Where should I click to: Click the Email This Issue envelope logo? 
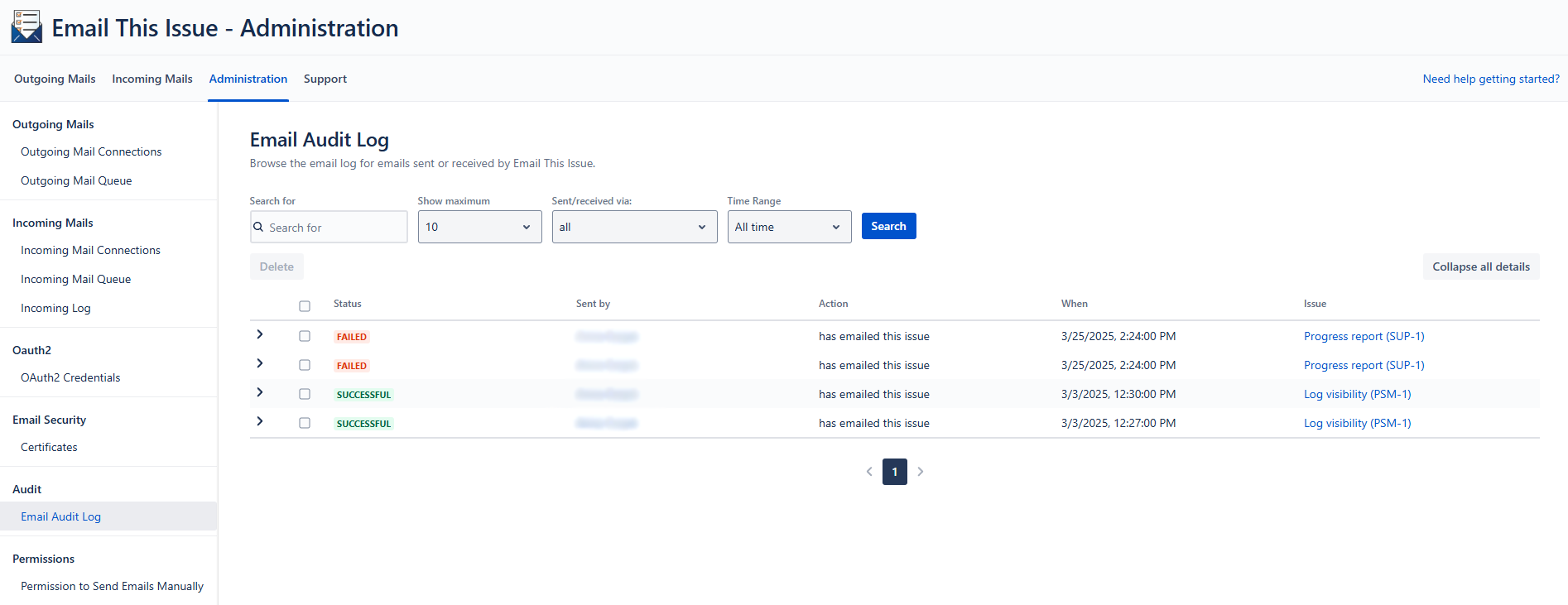pyautogui.click(x=26, y=26)
